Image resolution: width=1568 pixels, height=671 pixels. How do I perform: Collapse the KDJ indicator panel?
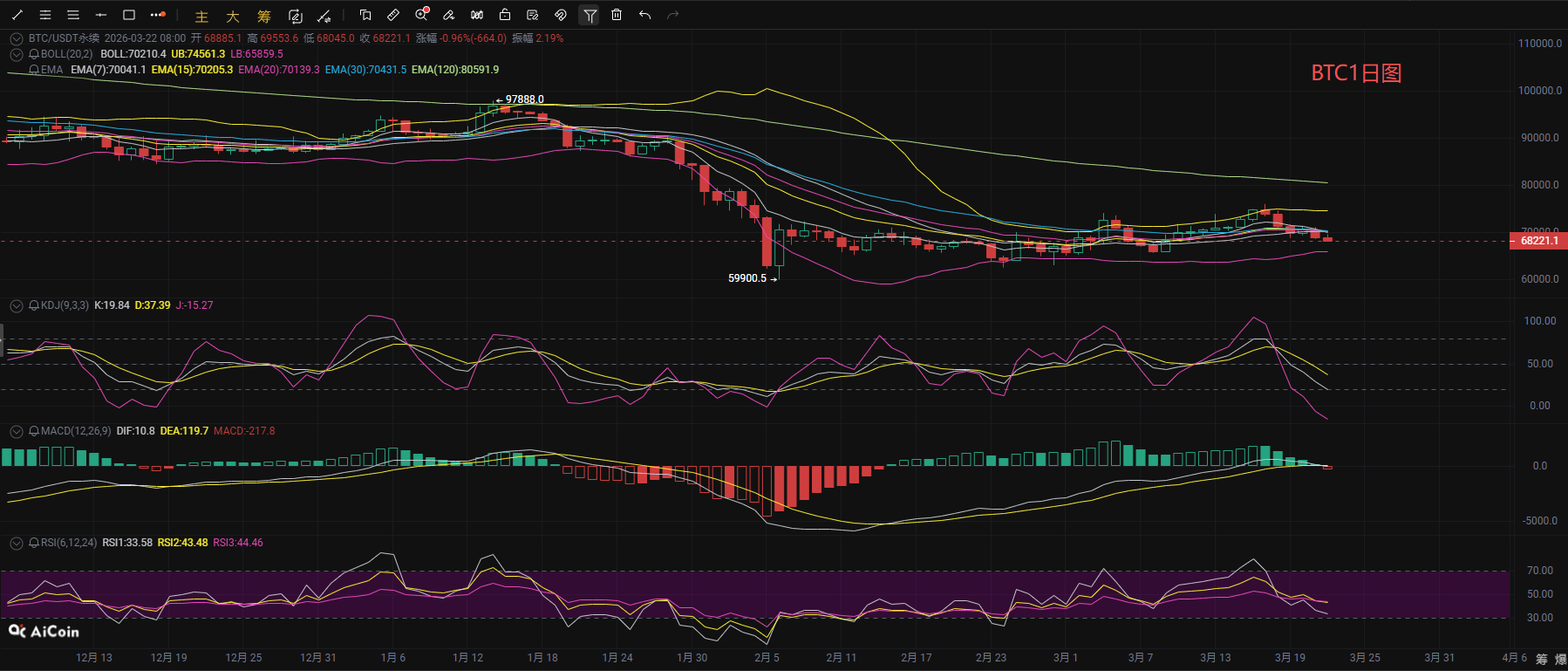pos(16,305)
